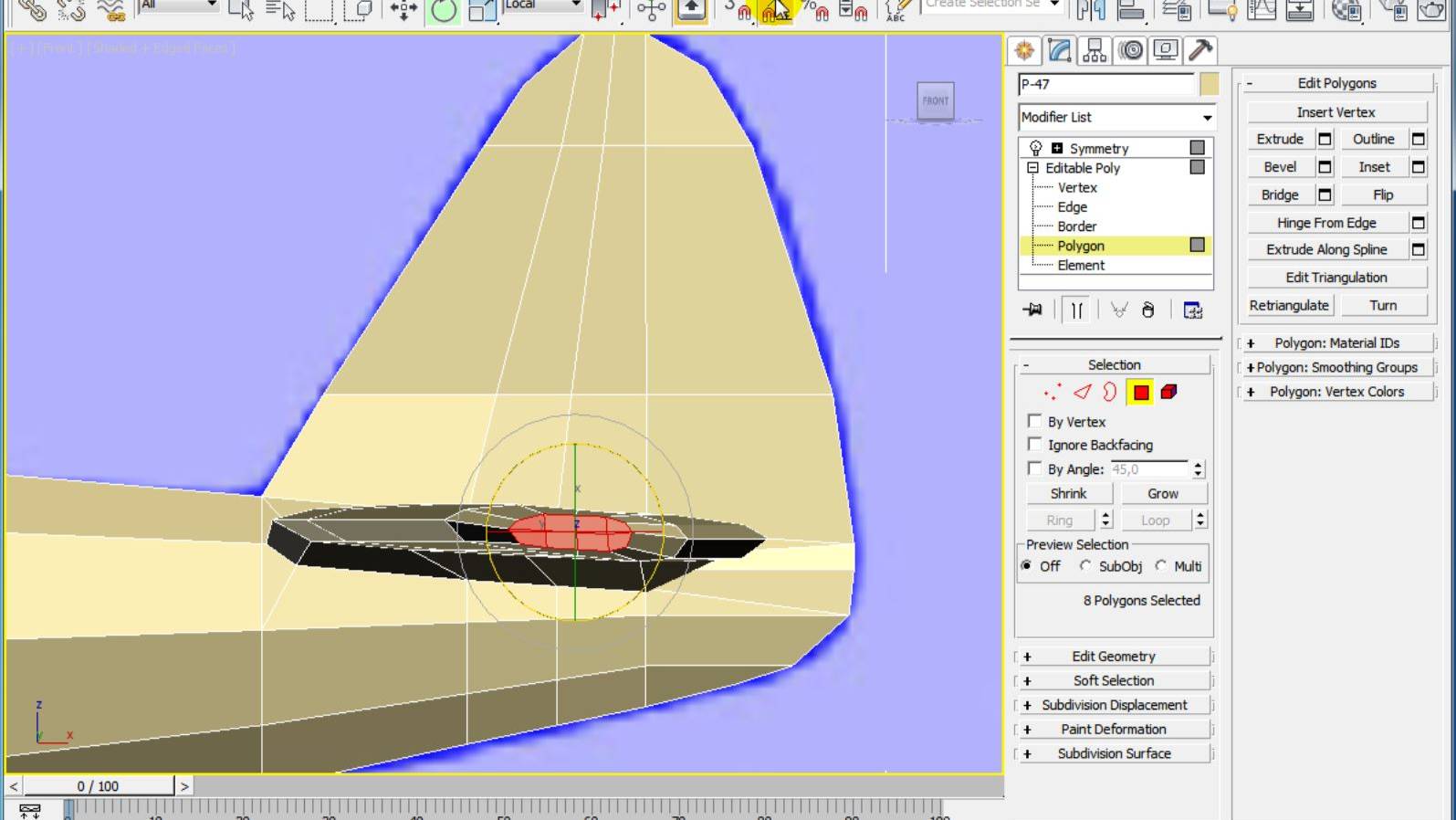The height and width of the screenshot is (820, 1456).
Task: Click the Retriangulate button
Action: 1289,306
